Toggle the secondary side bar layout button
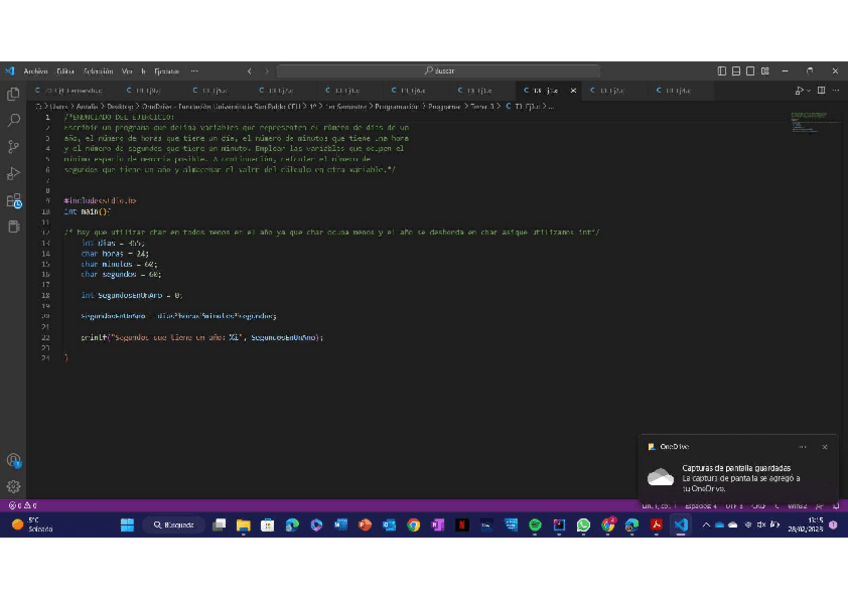The height and width of the screenshot is (599, 848). pos(750,71)
